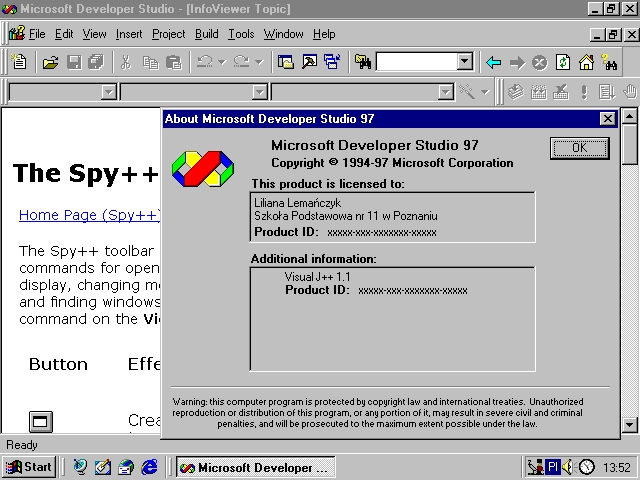Click the Spy++ window button icon in topic
This screenshot has height=480, width=640.
pyautogui.click(x=41, y=421)
